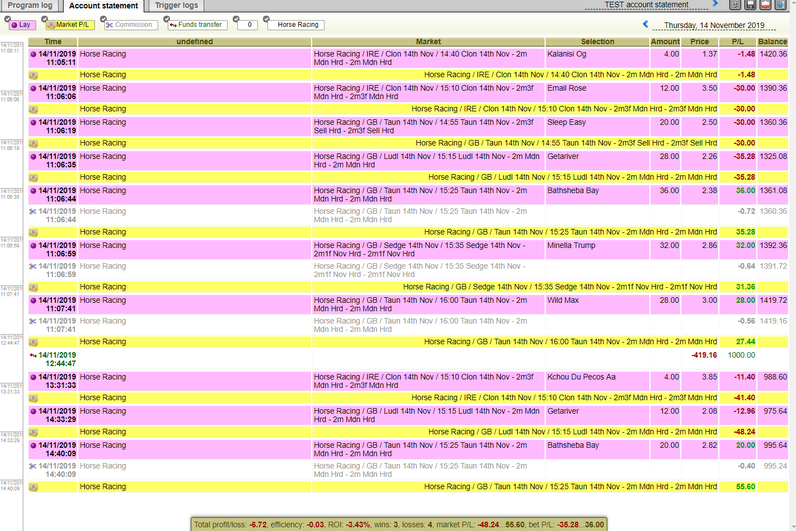The width and height of the screenshot is (796, 531).
Task: Toggle the Horse Racing filter
Action: tap(295, 24)
